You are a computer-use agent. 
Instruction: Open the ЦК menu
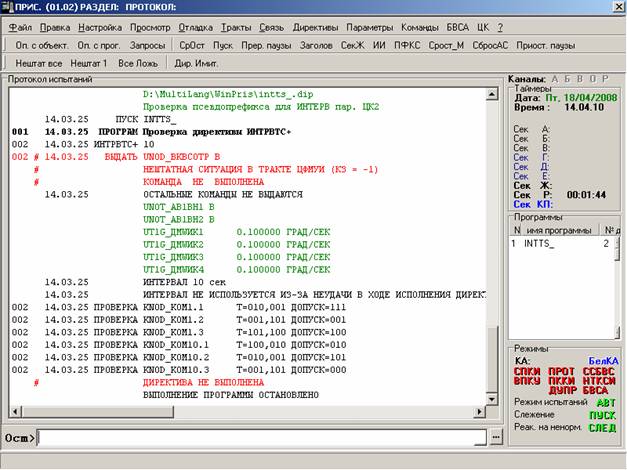click(483, 28)
